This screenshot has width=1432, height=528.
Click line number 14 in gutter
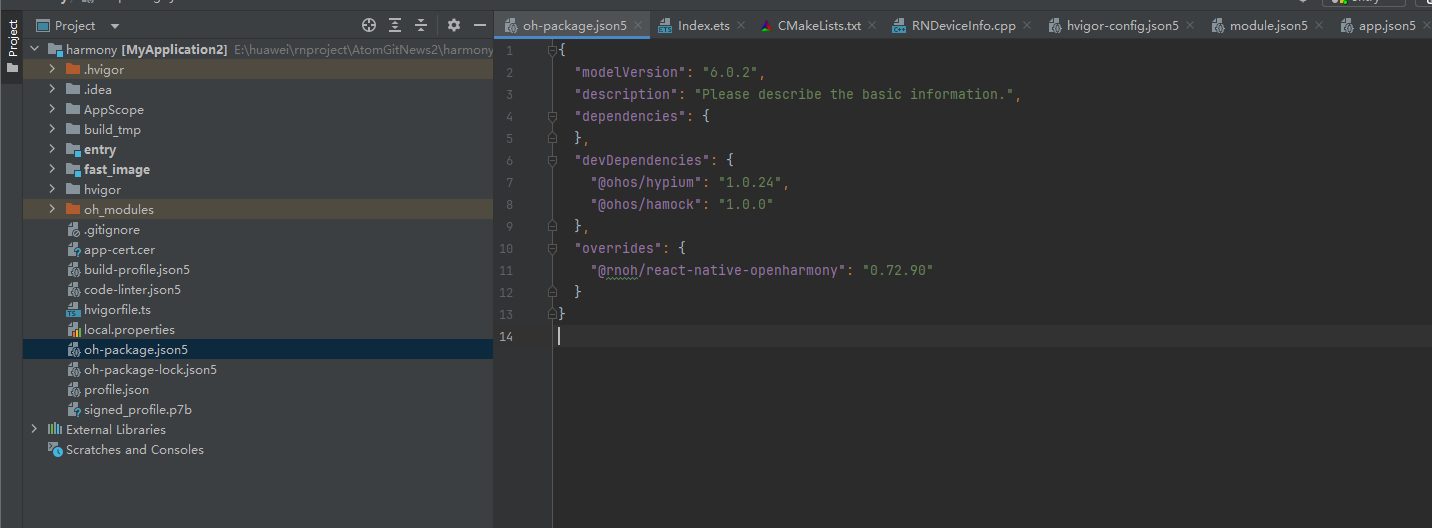coord(507,336)
